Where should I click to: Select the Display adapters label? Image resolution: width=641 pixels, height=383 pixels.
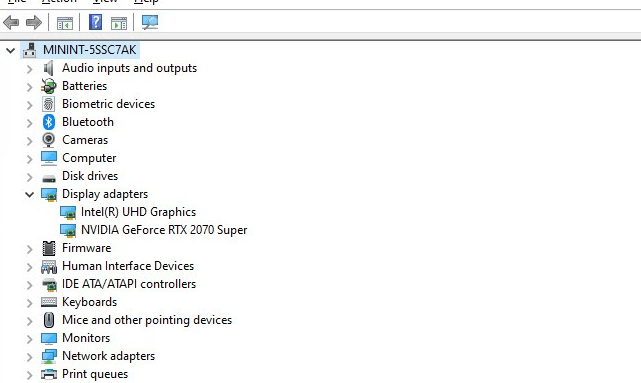click(105, 194)
